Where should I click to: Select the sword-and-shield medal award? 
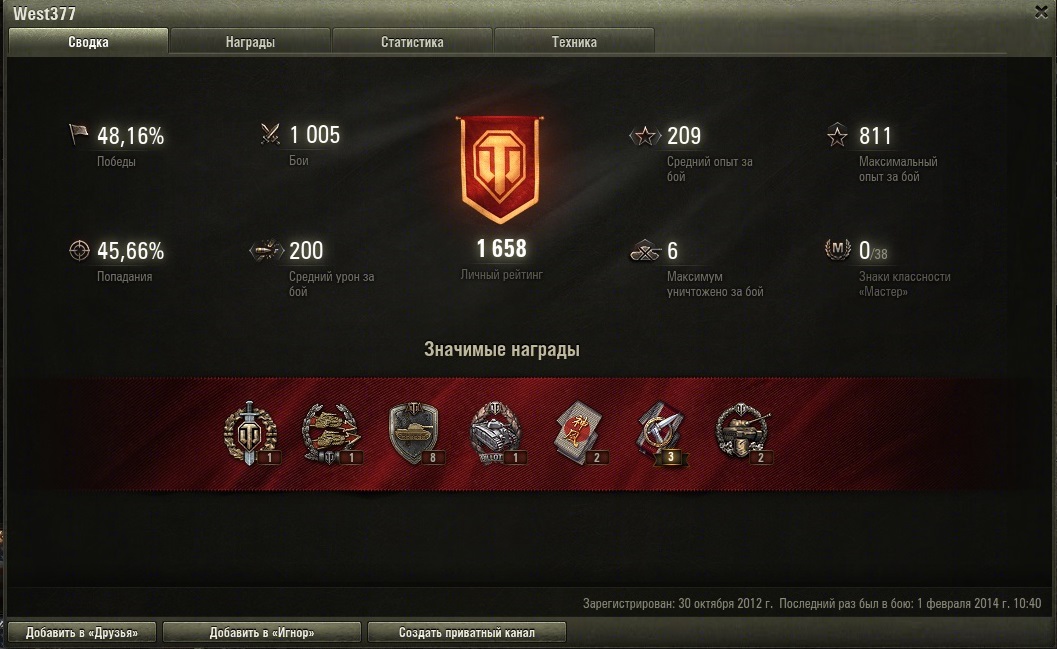tap(251, 433)
